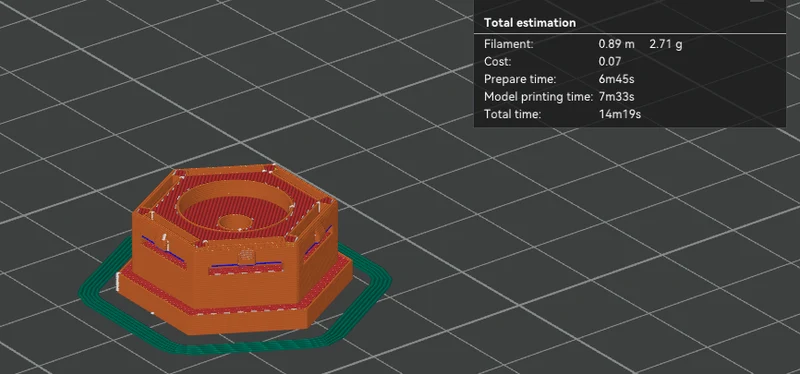Click the 7m33s model printing time
This screenshot has height=374, width=800.
point(616,96)
